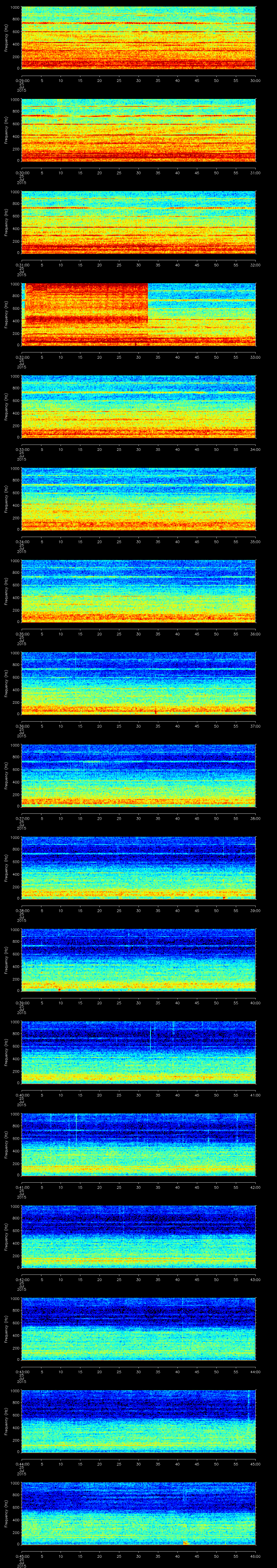This screenshot has width=277, height=1568.
Task: Click the 33:00 end label of the 0:32:00 panel axis
Action: pyautogui.click(x=255, y=357)
